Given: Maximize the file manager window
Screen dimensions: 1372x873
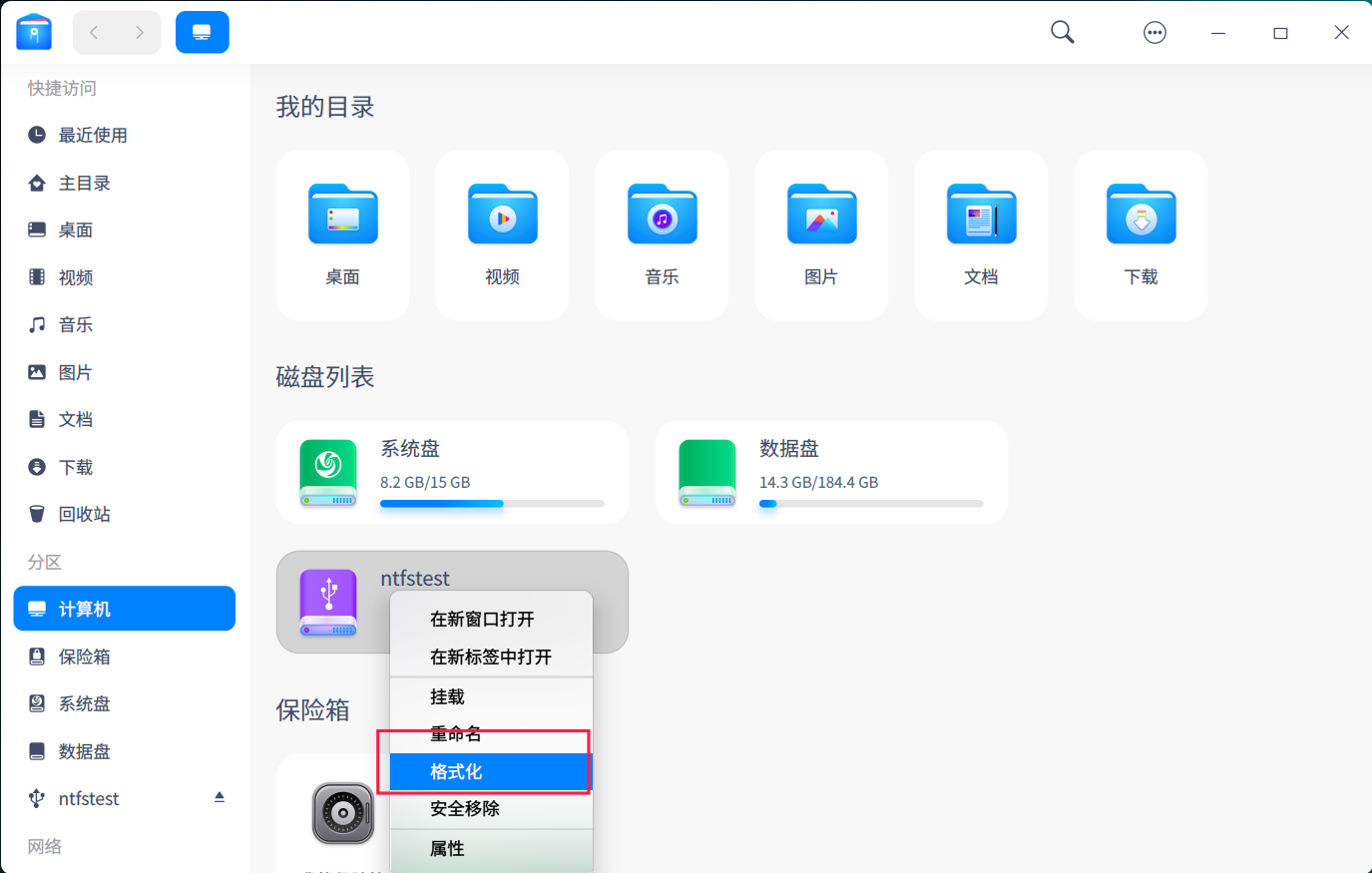Looking at the screenshot, I should 1280,33.
